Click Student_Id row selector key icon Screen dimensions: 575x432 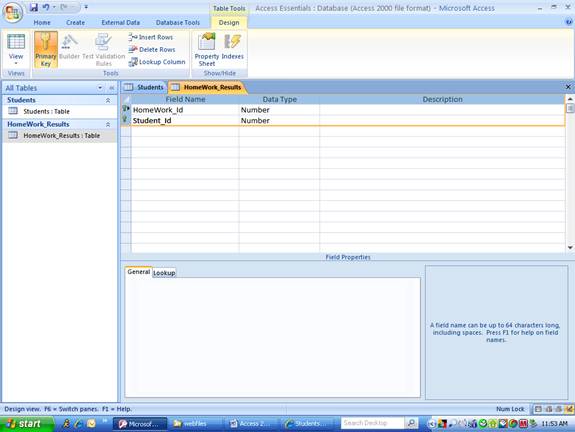click(126, 120)
